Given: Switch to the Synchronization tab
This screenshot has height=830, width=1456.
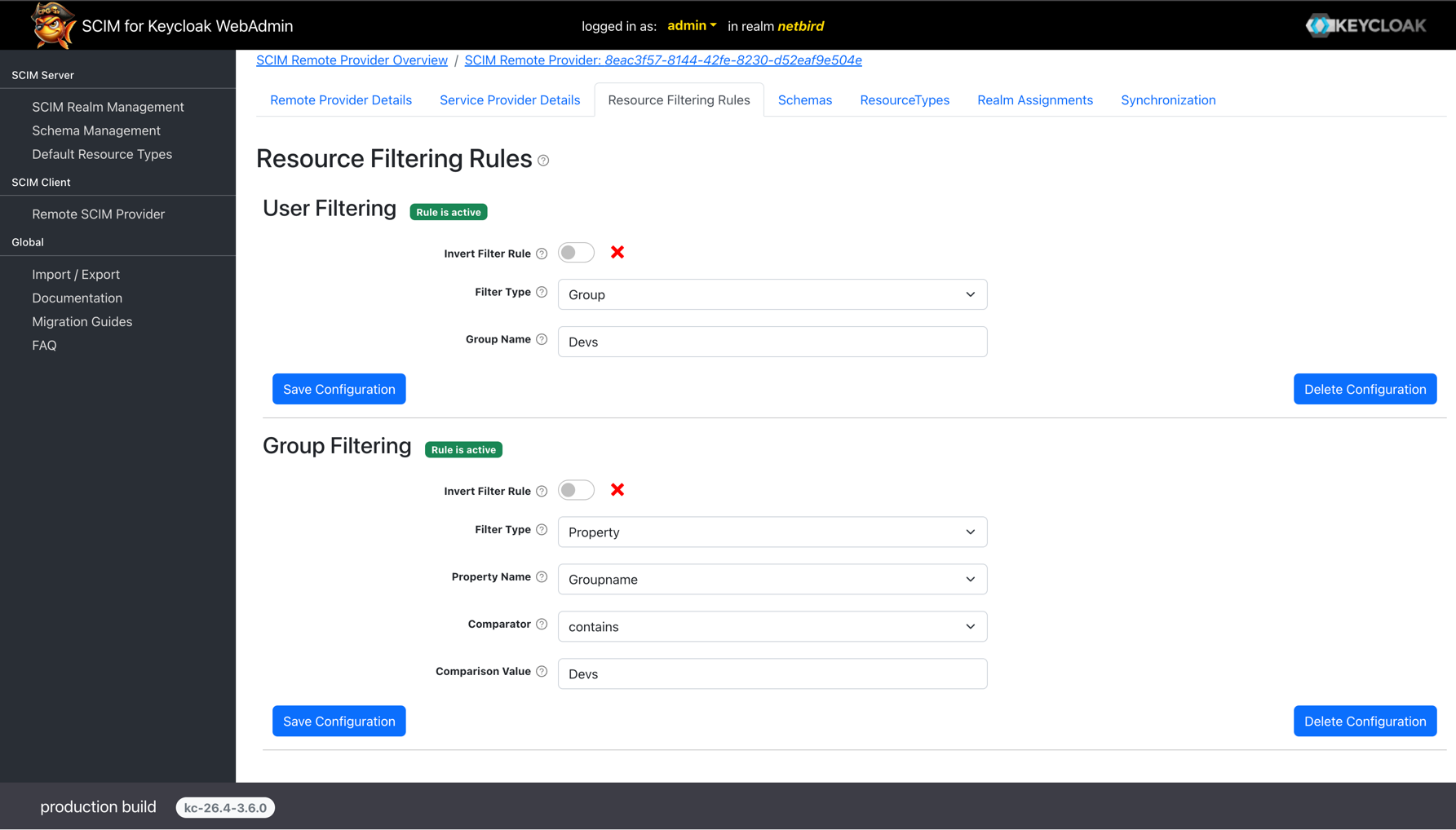Looking at the screenshot, I should point(1168,99).
